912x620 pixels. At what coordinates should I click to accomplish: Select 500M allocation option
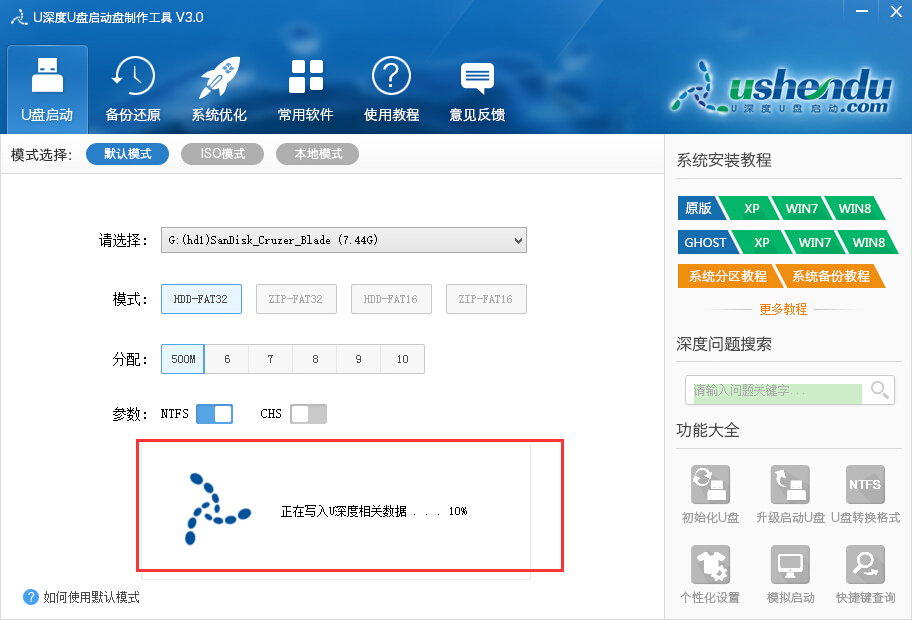(183, 359)
